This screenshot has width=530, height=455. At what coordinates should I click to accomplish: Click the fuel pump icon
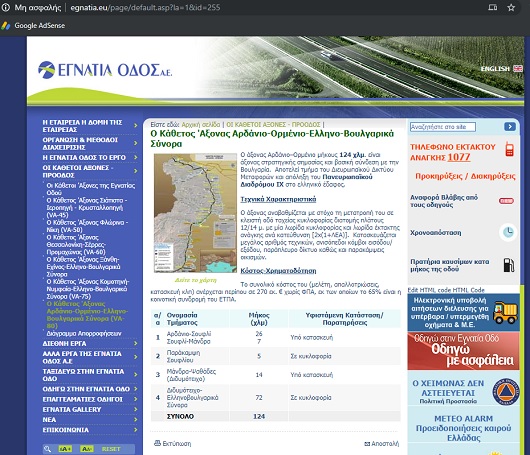click(x=509, y=265)
